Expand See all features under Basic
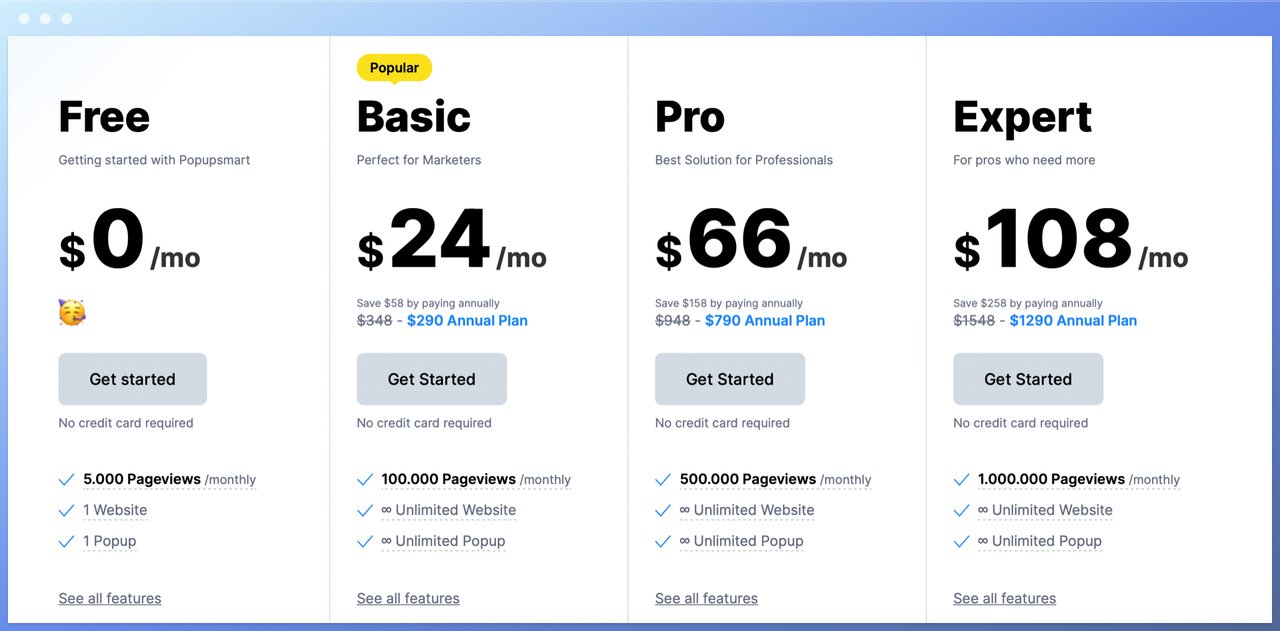 click(408, 599)
